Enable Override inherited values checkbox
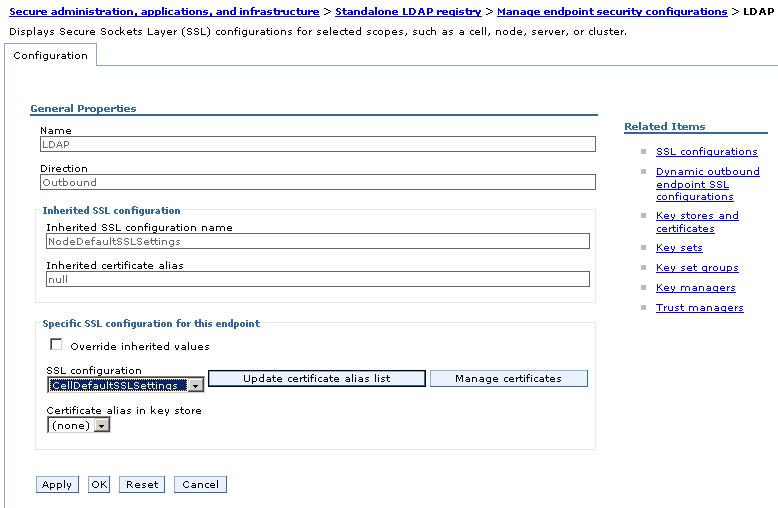This screenshot has width=778, height=508. (56, 344)
